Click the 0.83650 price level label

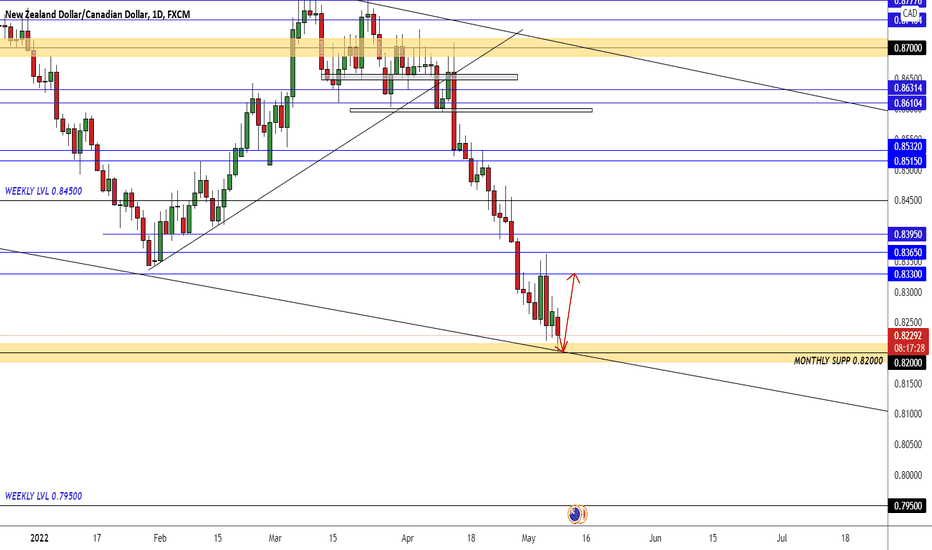(907, 253)
